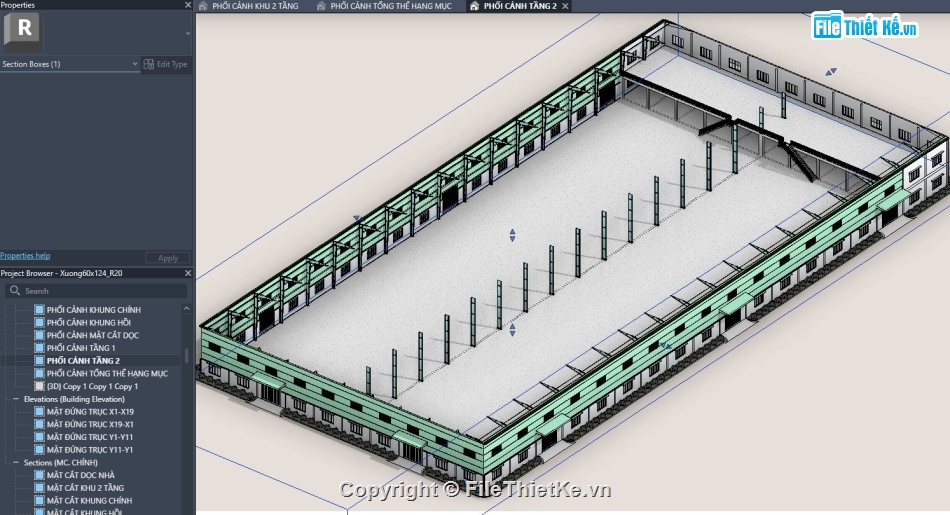Select PHỐI CẢNH TẦNG 2 in browser tree
This screenshot has width=950, height=515.
coord(83,360)
